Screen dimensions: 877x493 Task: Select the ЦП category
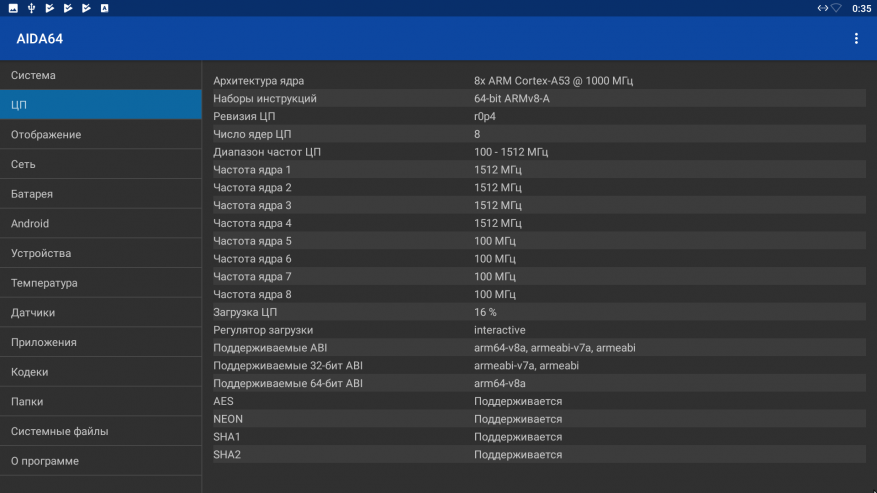[100, 105]
